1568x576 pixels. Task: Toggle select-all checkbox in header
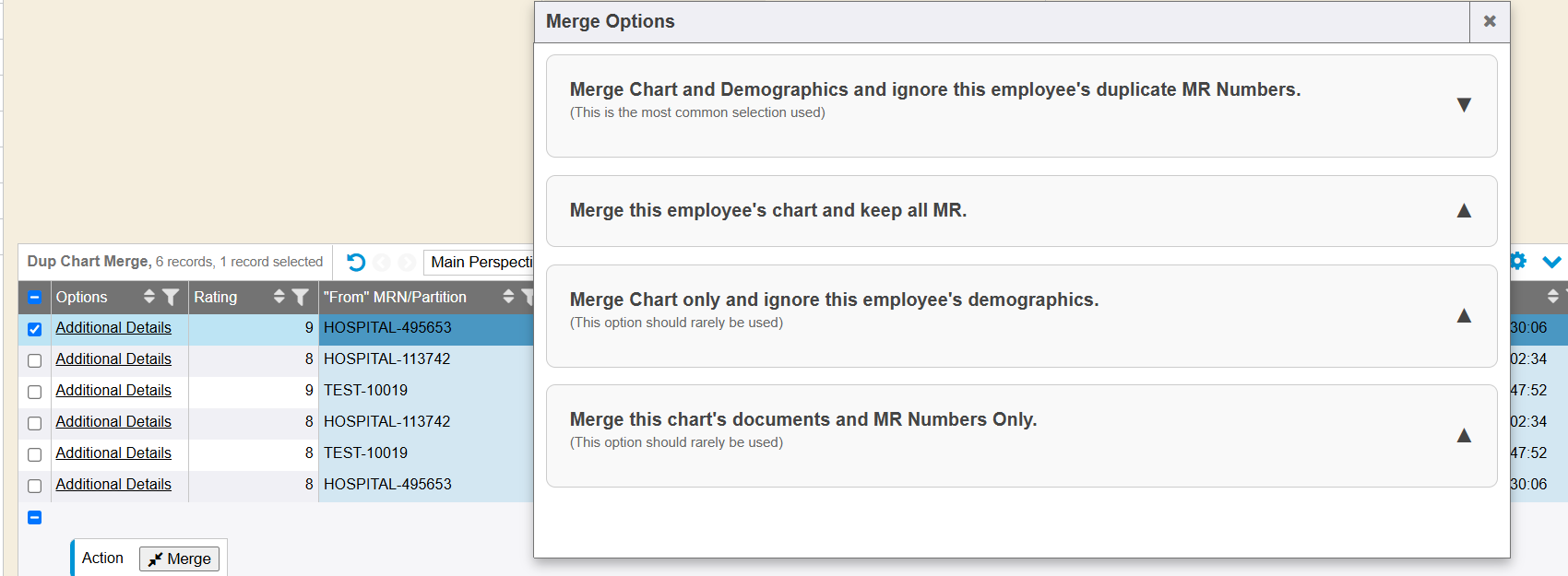point(35,298)
